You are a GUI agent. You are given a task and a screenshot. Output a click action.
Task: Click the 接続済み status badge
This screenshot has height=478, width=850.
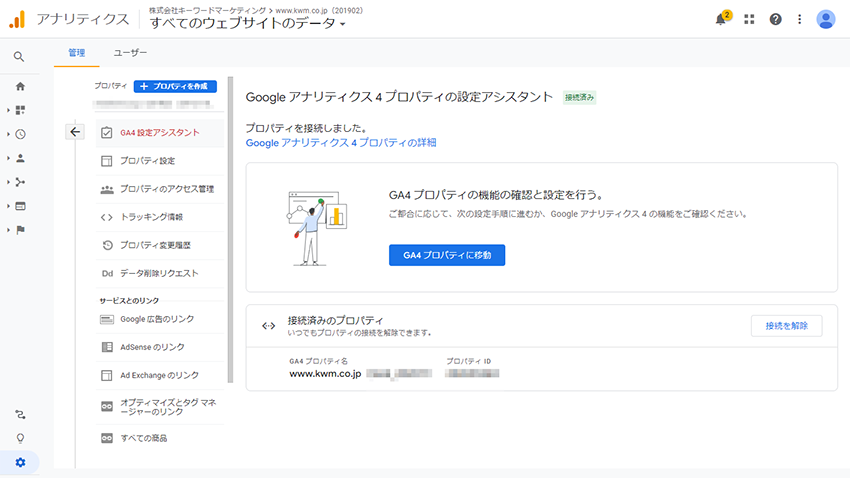coord(579,98)
